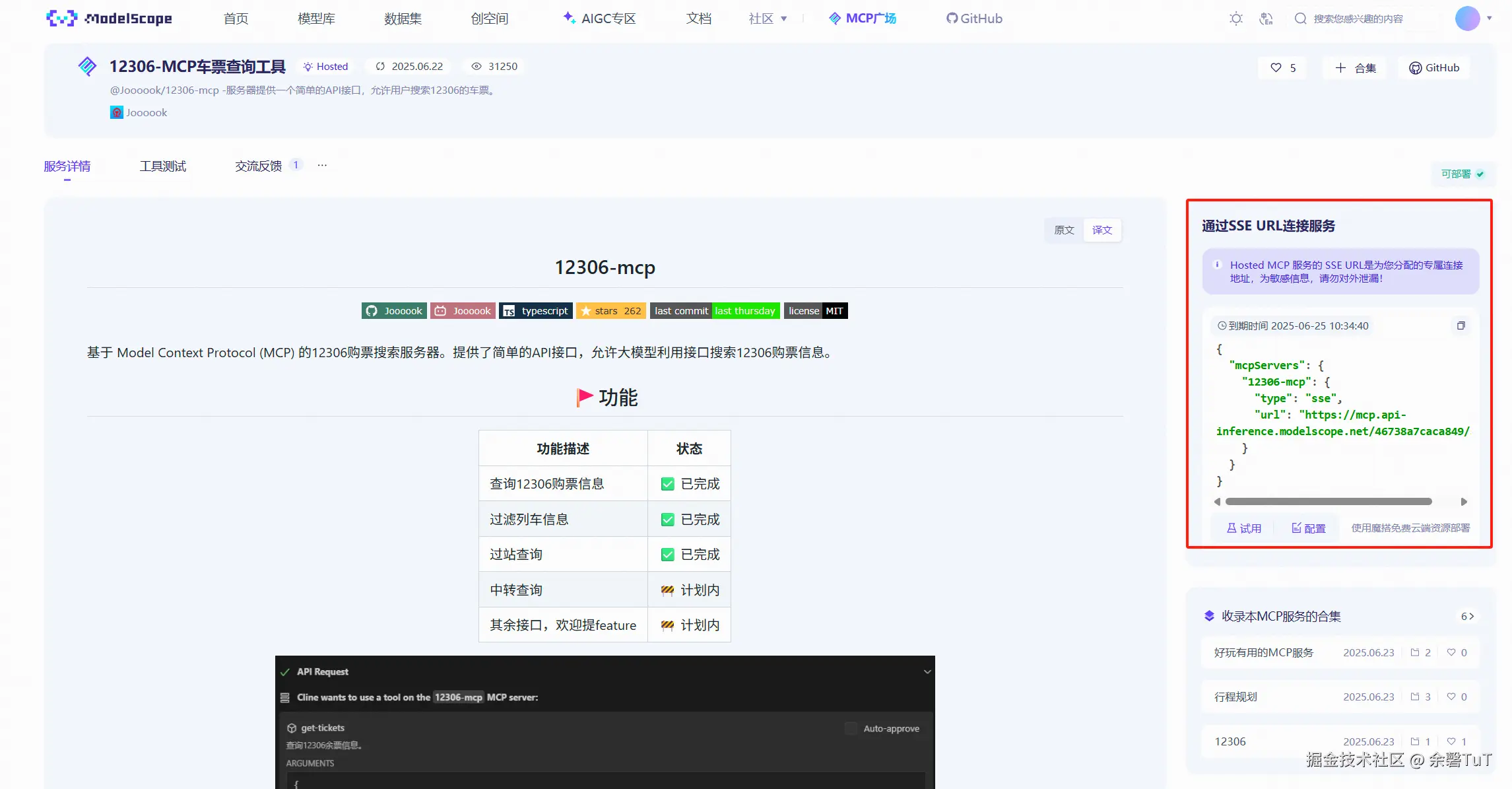Open GitHub link in top navbar

[974, 18]
